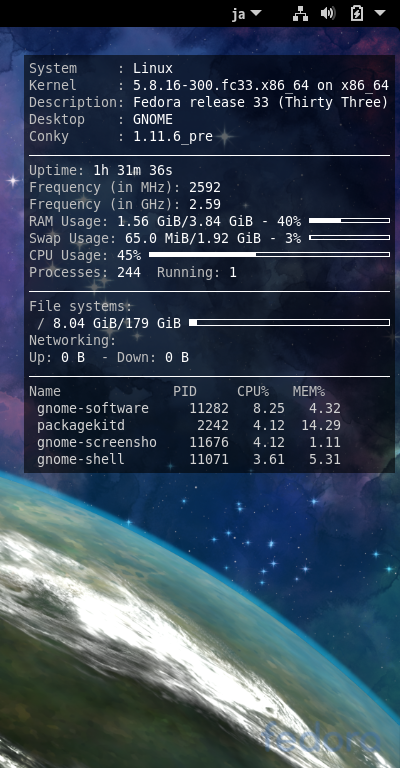Click the Processes count 244

pos(129,272)
